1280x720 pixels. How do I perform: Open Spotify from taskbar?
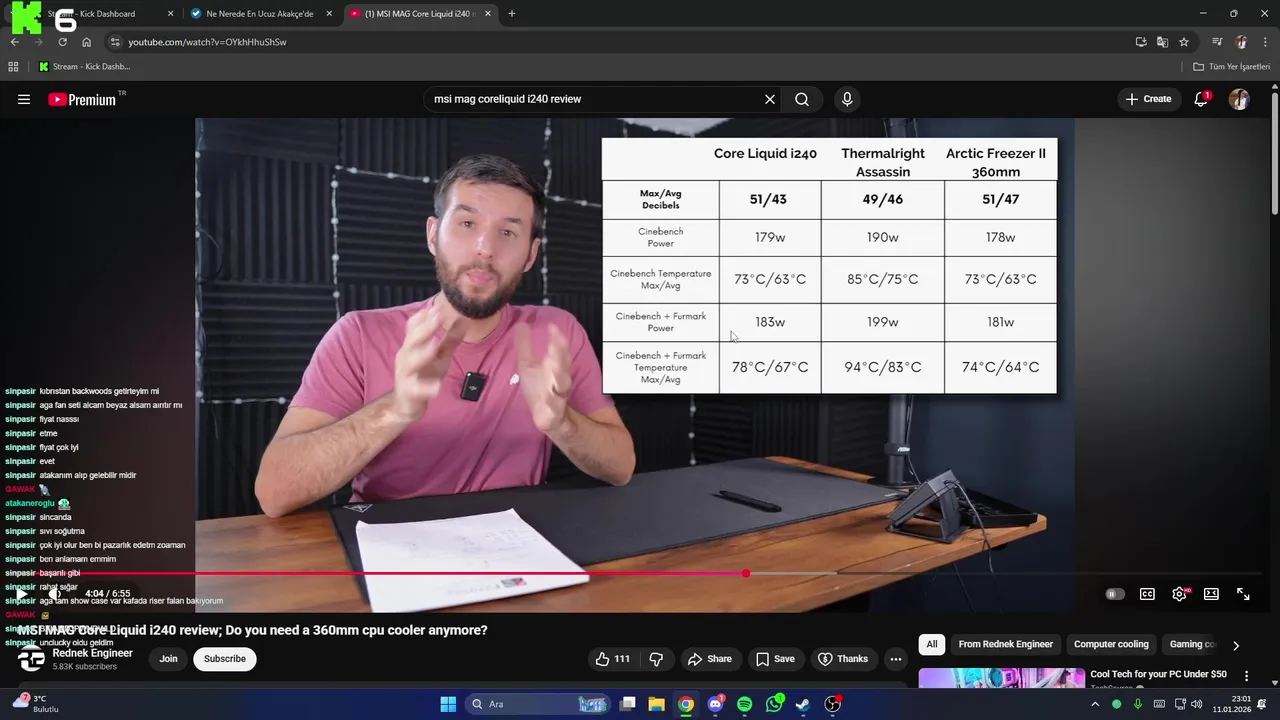pos(744,704)
